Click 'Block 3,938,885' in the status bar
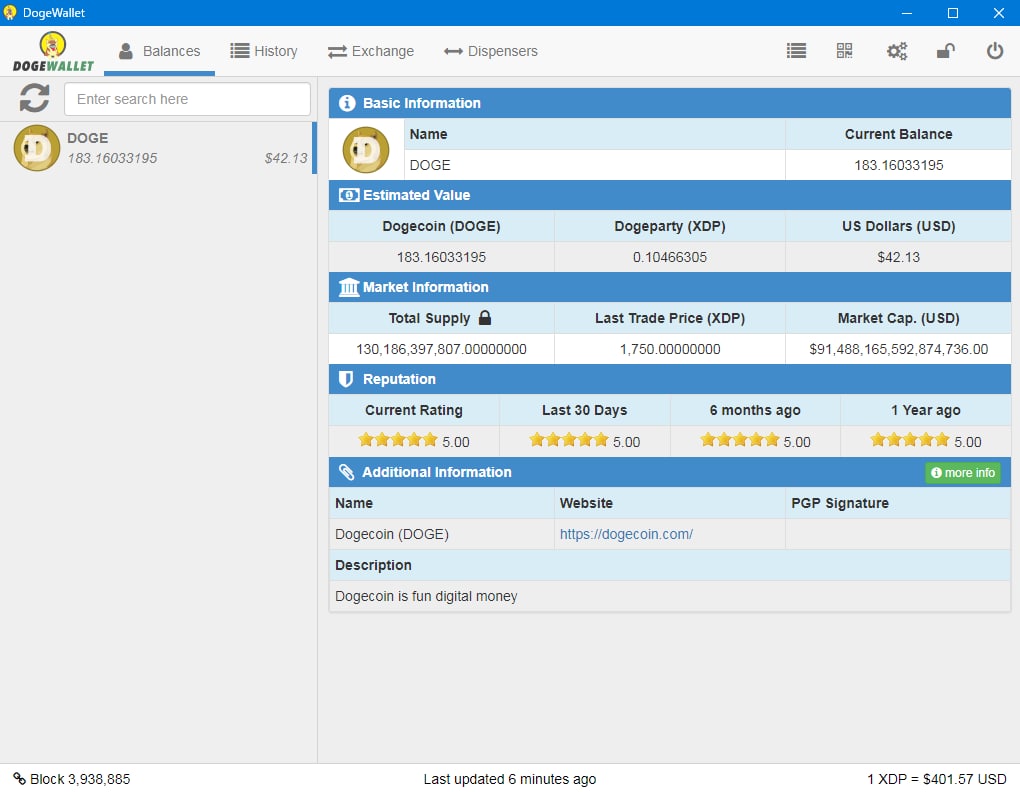1020x792 pixels. [x=80, y=779]
